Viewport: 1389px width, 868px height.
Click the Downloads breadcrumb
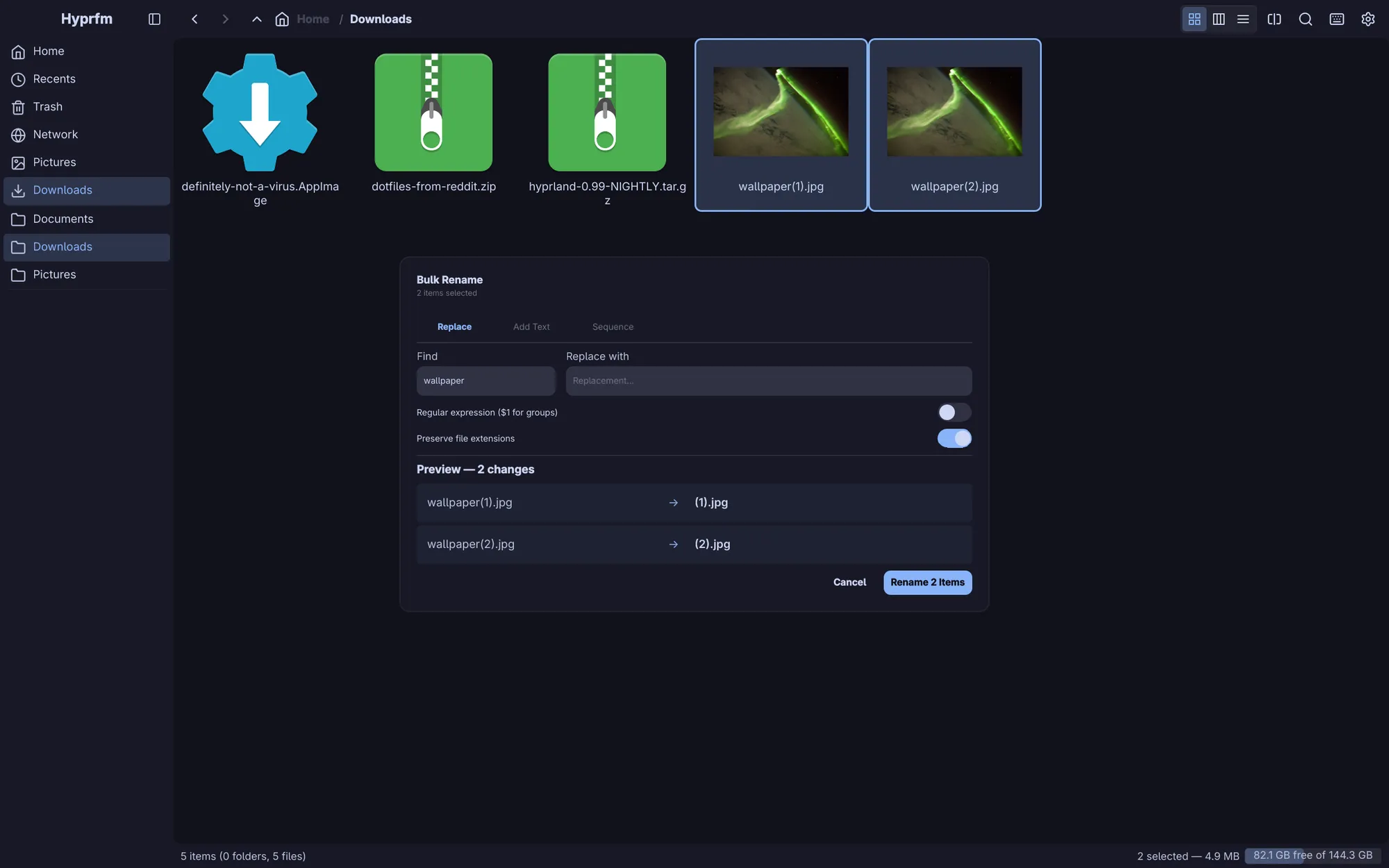pos(381,19)
